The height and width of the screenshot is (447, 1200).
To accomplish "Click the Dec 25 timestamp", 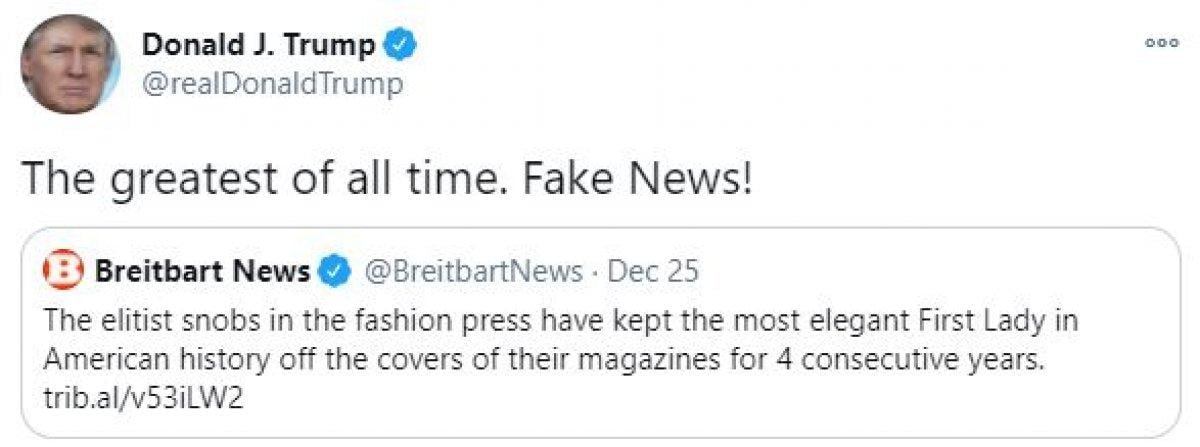I will [653, 271].
